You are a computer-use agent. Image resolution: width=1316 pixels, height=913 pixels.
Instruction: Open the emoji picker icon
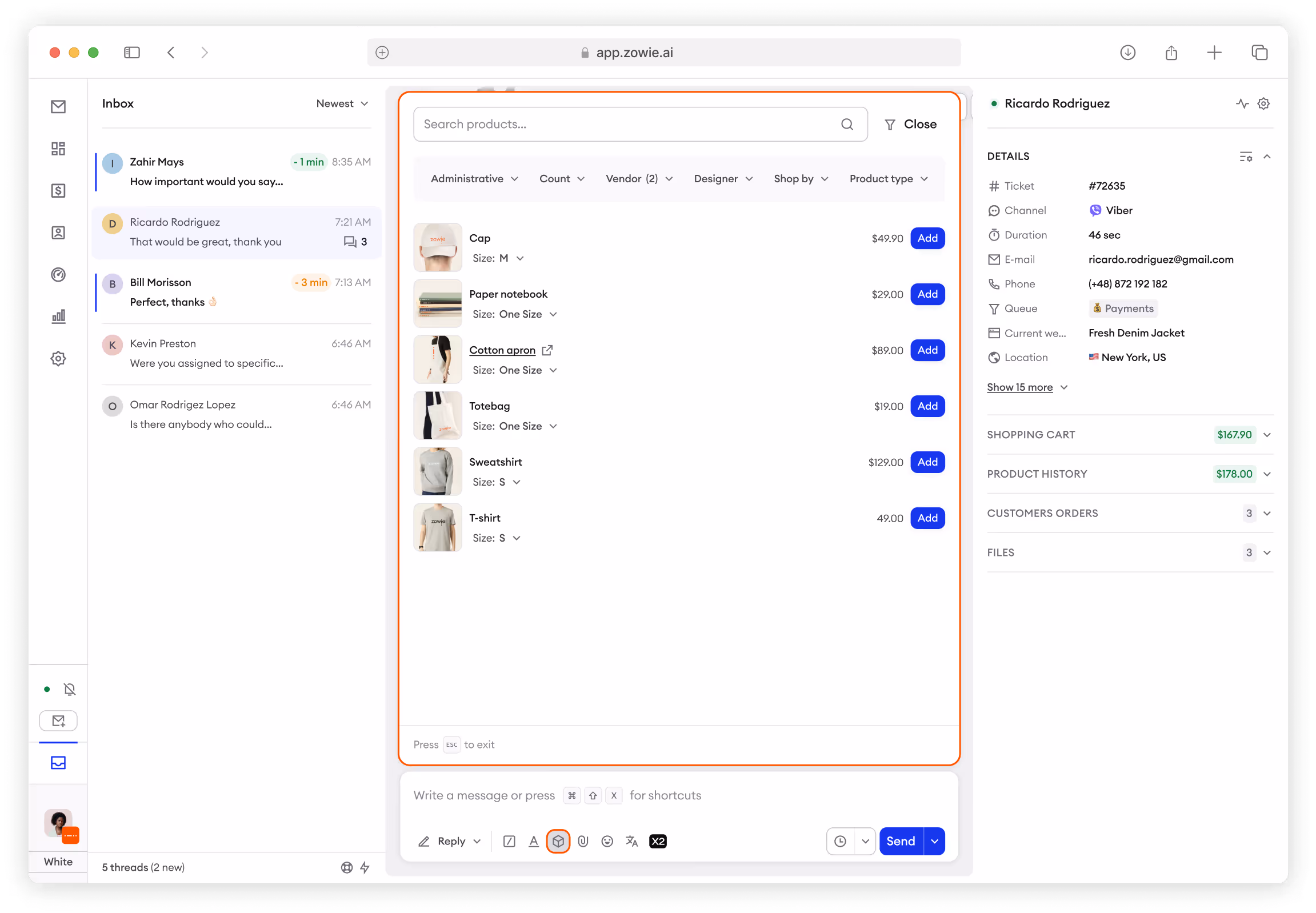[607, 841]
